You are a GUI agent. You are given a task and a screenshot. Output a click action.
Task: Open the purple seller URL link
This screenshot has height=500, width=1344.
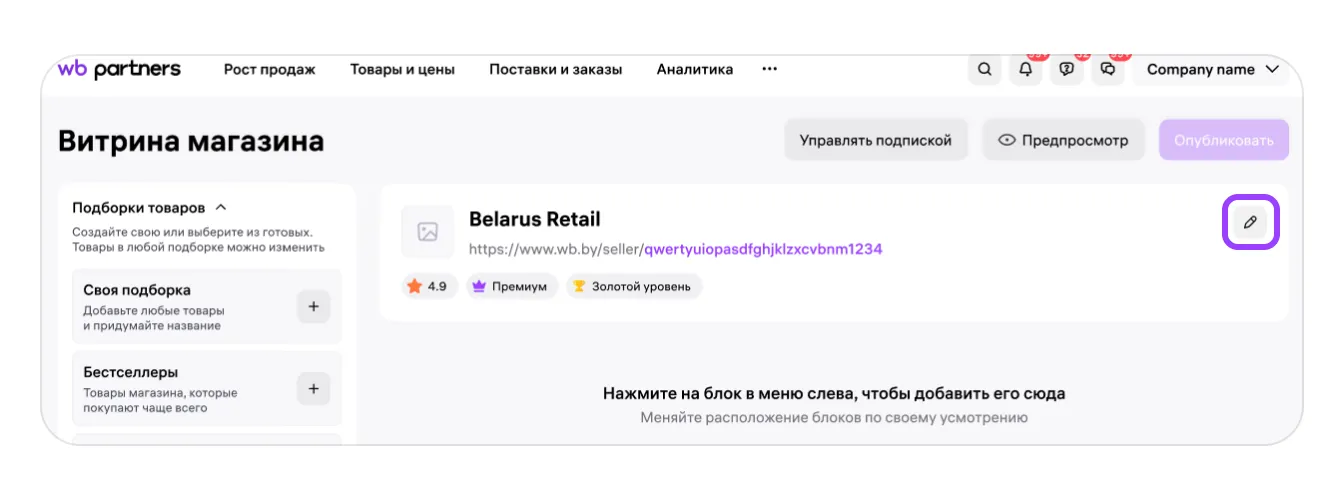point(763,249)
